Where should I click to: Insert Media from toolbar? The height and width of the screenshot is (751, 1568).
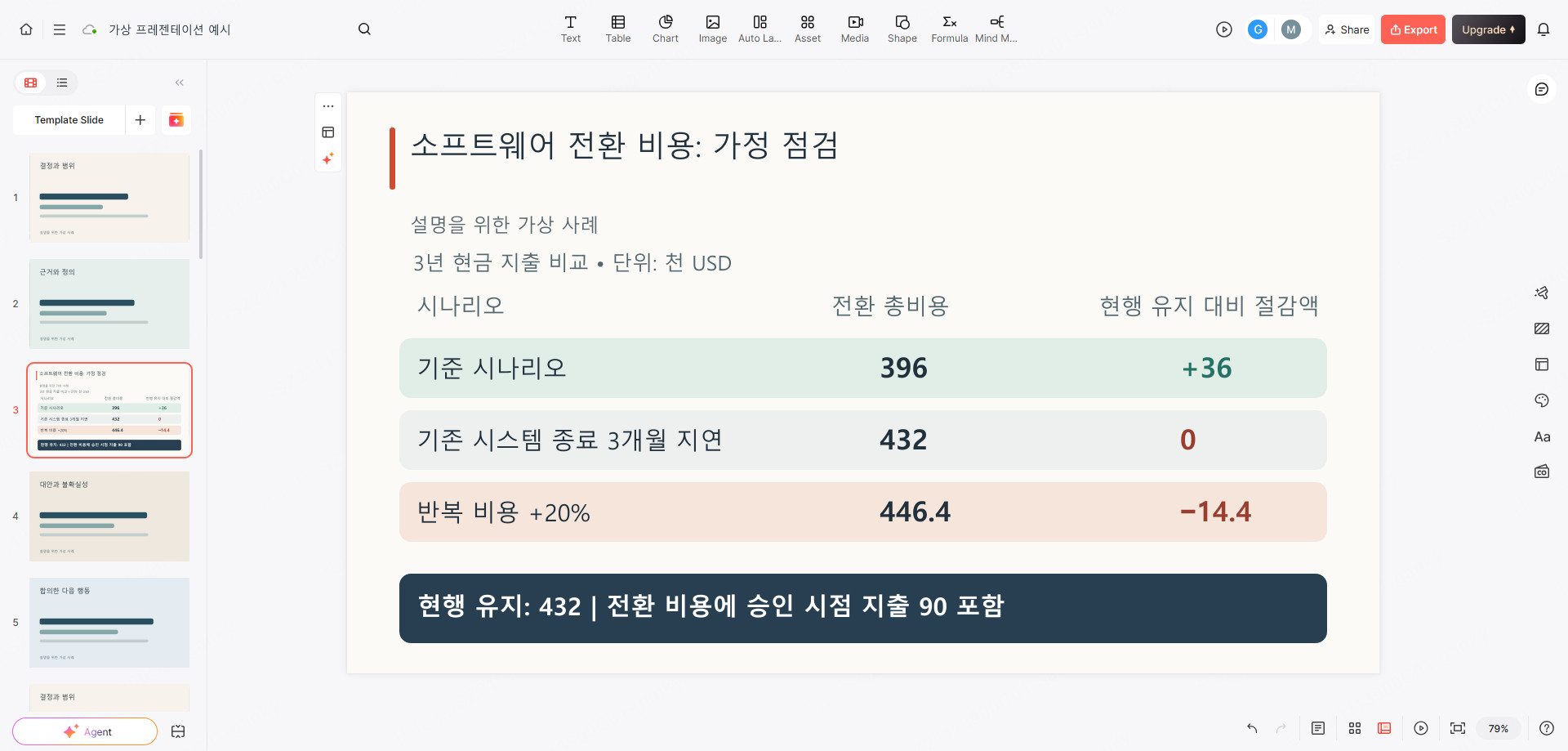tap(855, 29)
